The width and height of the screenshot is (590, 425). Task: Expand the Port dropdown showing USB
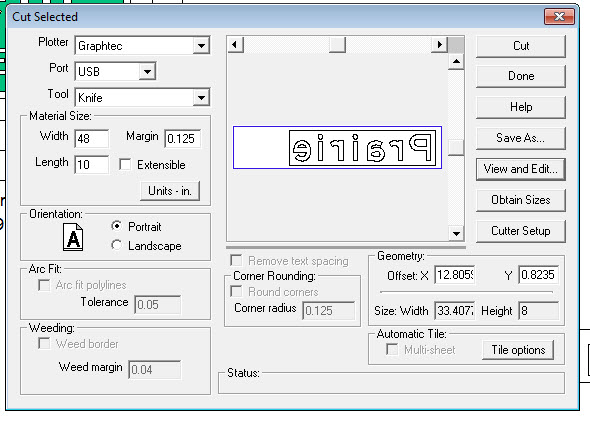point(115,71)
